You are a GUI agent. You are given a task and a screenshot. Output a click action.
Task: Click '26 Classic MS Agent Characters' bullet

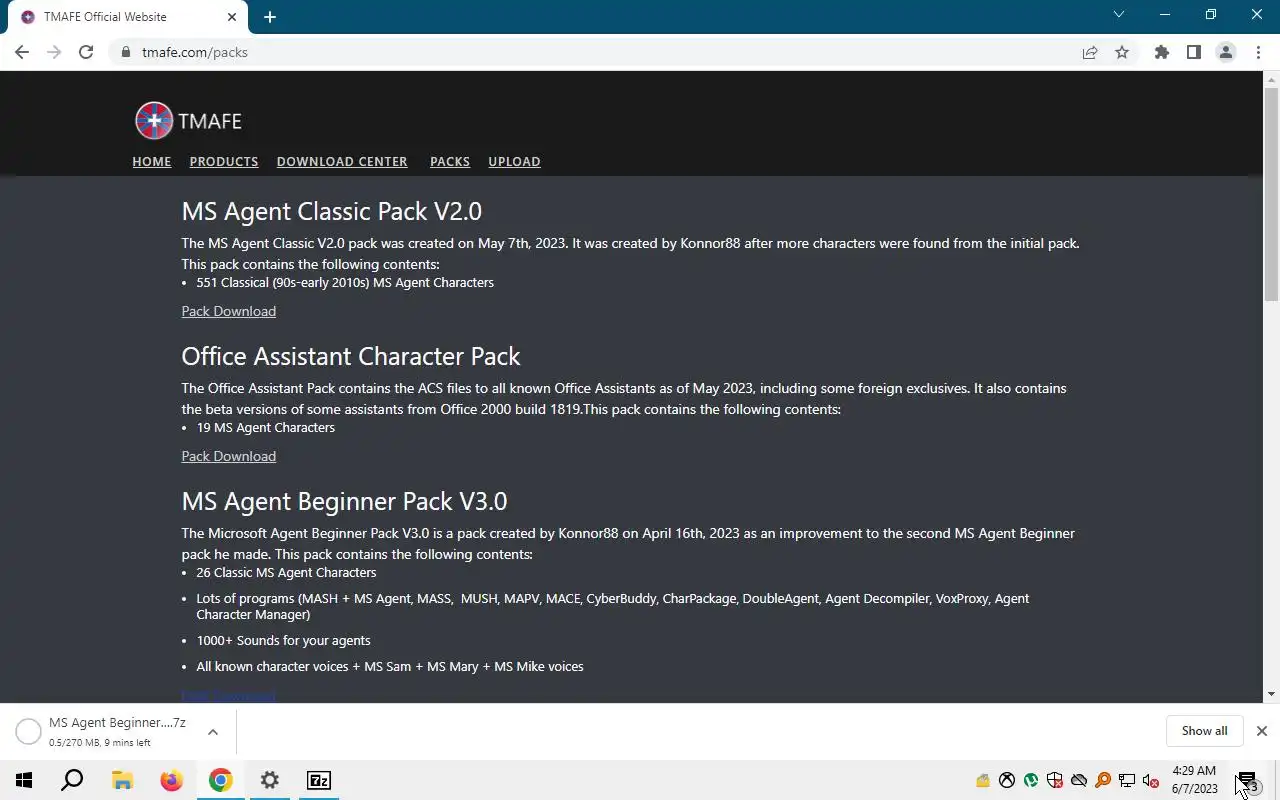pyautogui.click(x=286, y=573)
